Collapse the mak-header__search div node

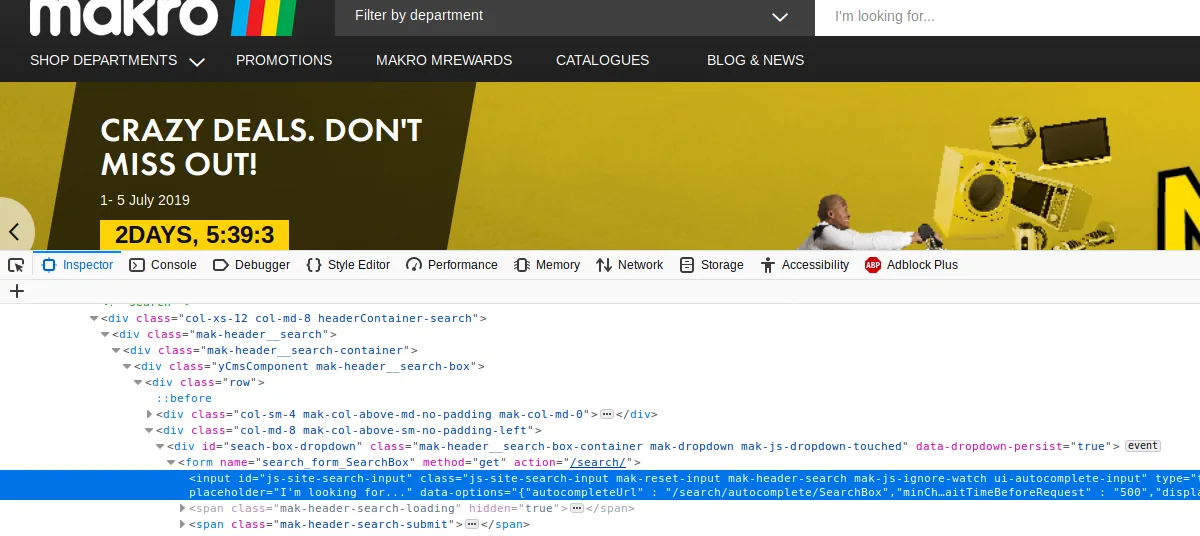[x=105, y=334]
